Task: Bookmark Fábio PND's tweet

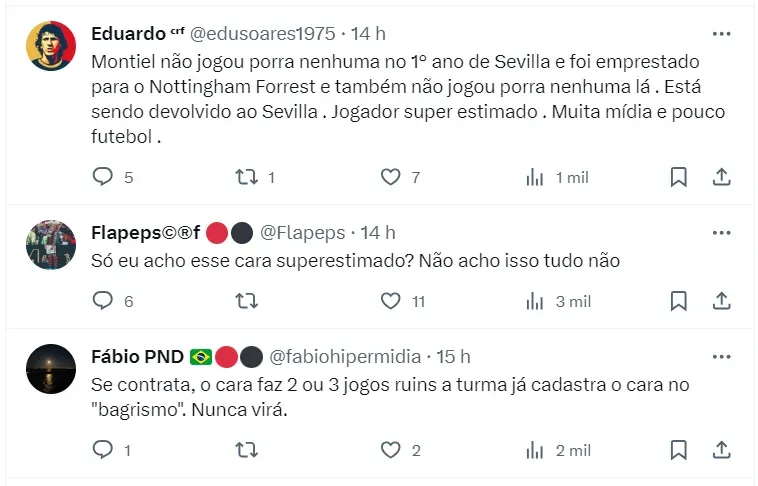Action: click(x=678, y=451)
